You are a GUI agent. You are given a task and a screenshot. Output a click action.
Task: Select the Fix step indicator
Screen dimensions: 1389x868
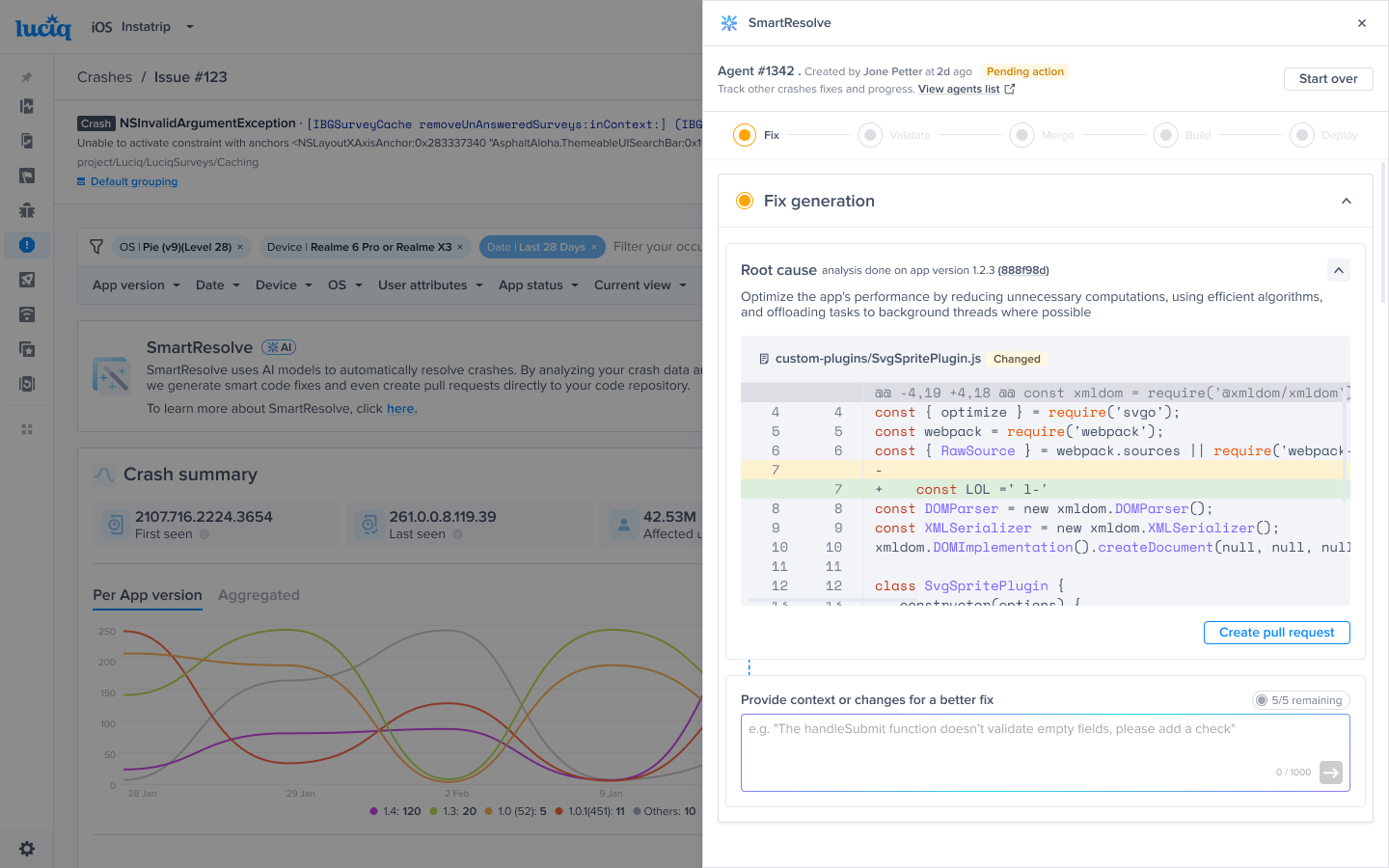745,135
